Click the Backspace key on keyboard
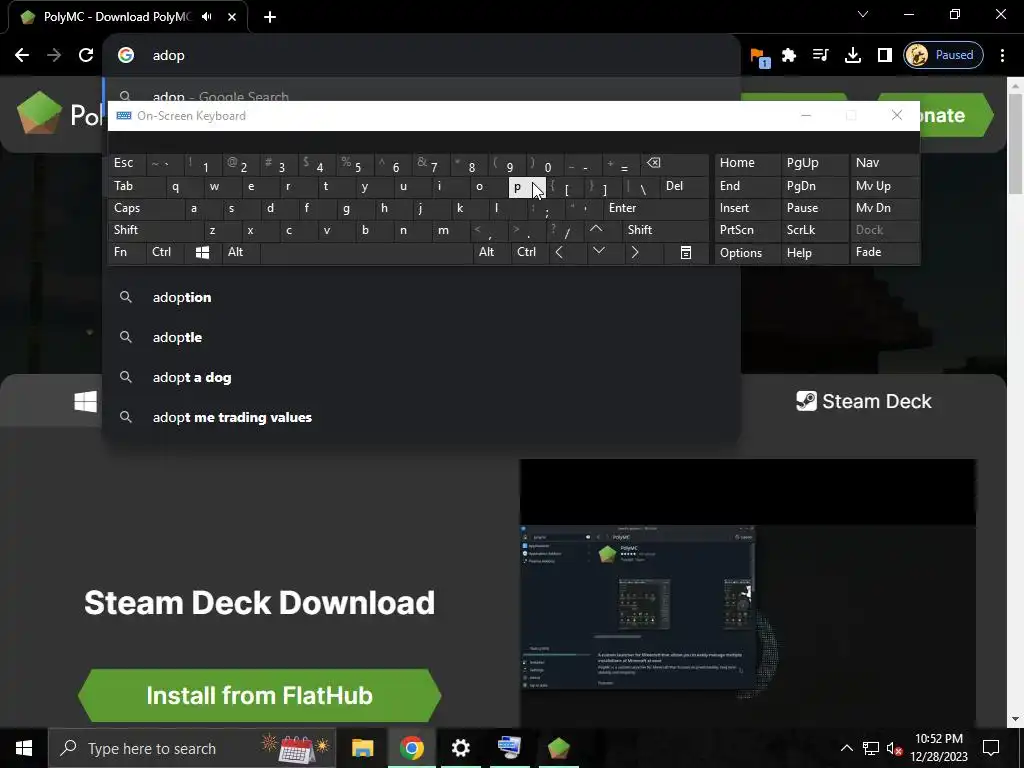The width and height of the screenshot is (1024, 768). coord(674,164)
